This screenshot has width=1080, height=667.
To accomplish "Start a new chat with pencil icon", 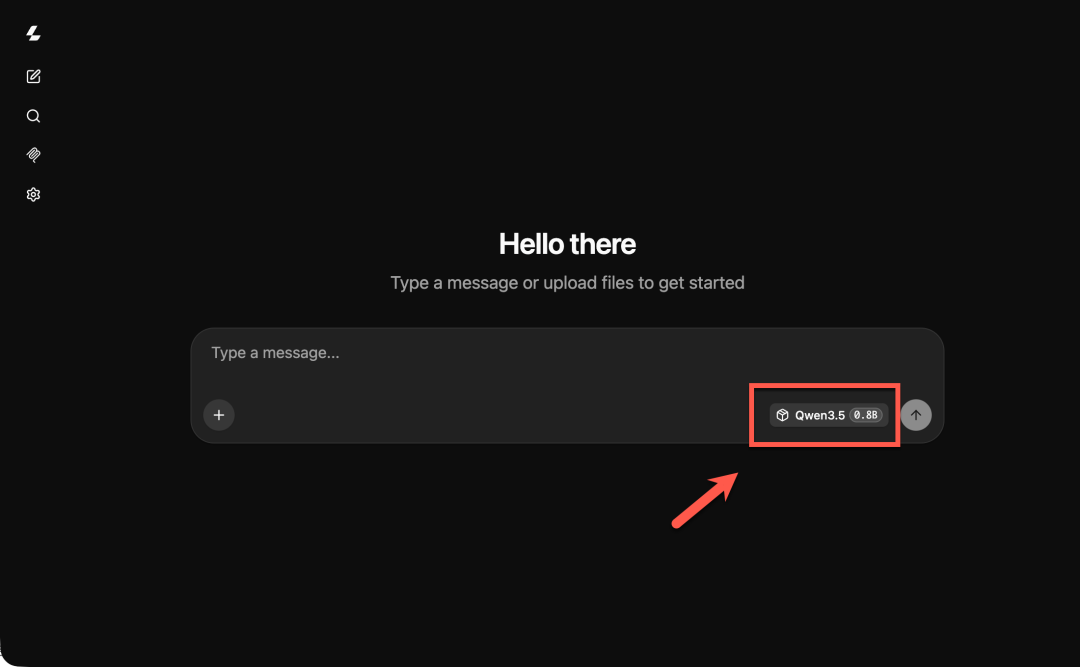I will [33, 76].
